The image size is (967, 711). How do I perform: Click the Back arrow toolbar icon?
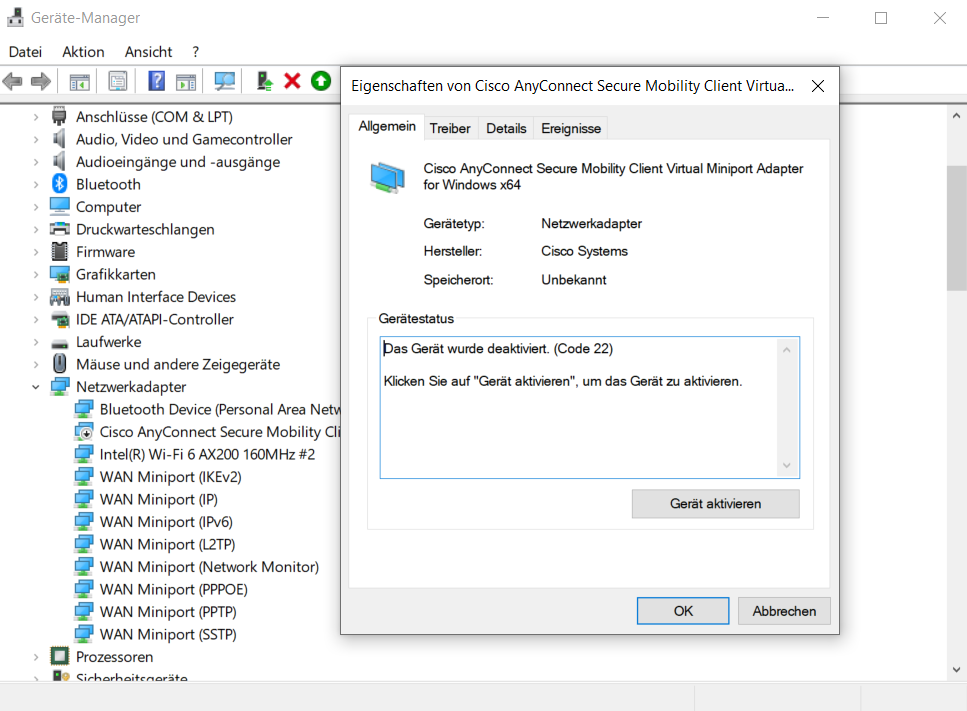coord(13,81)
